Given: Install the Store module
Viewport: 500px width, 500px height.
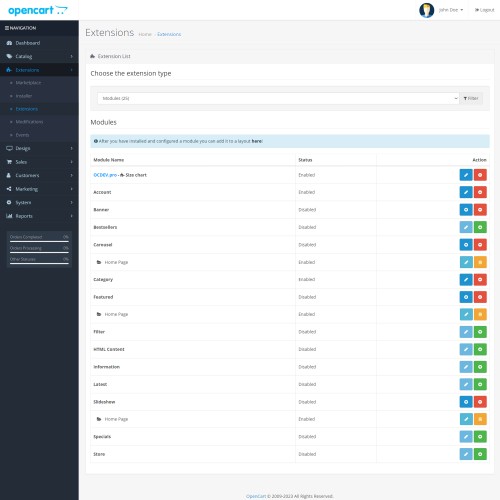Looking at the screenshot, I should [x=480, y=454].
